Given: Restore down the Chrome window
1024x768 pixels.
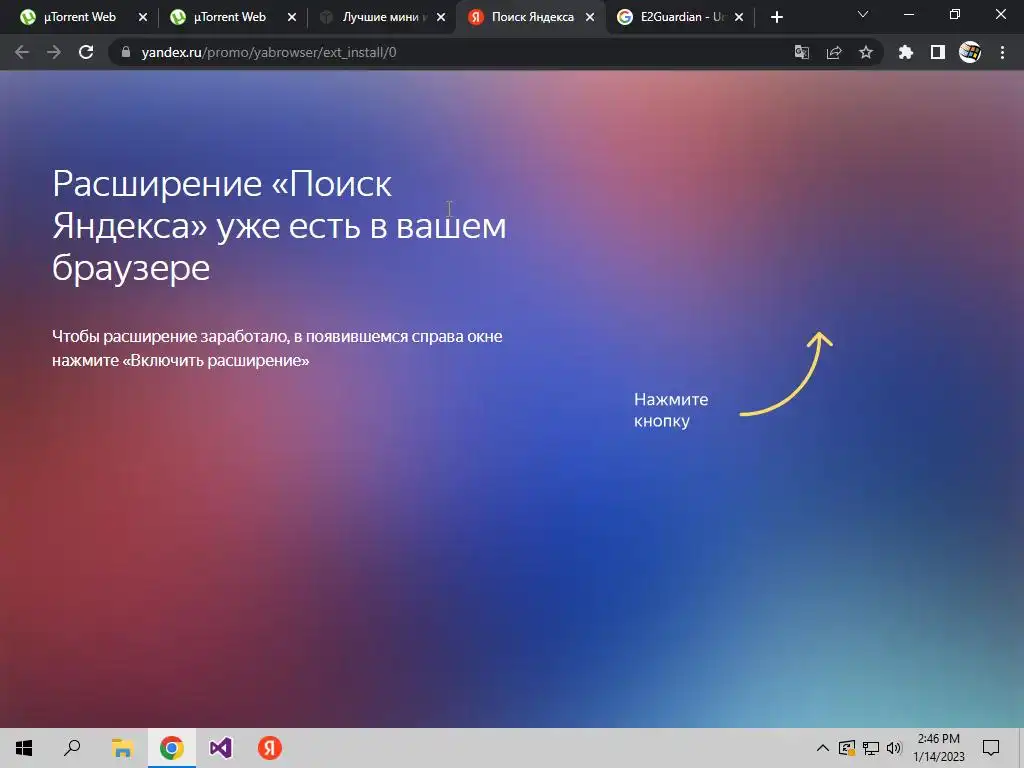Looking at the screenshot, I should (955, 14).
